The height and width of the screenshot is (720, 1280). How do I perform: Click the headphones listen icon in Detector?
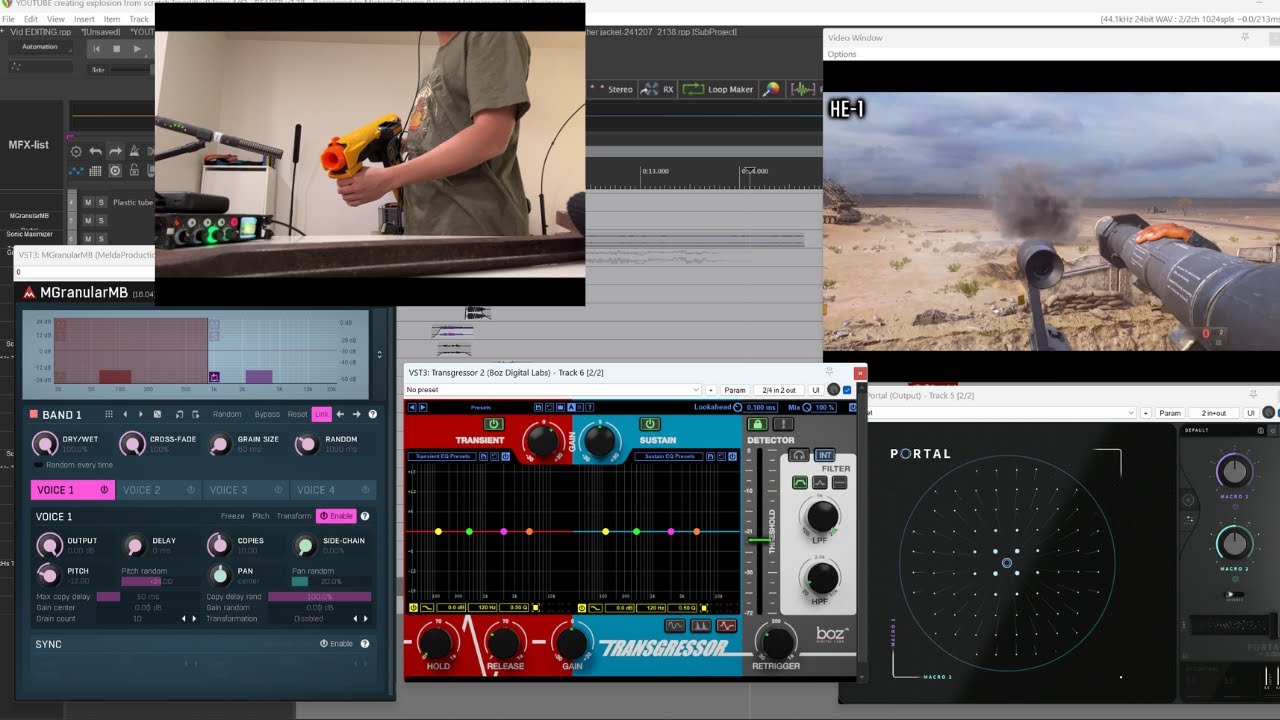click(x=798, y=455)
